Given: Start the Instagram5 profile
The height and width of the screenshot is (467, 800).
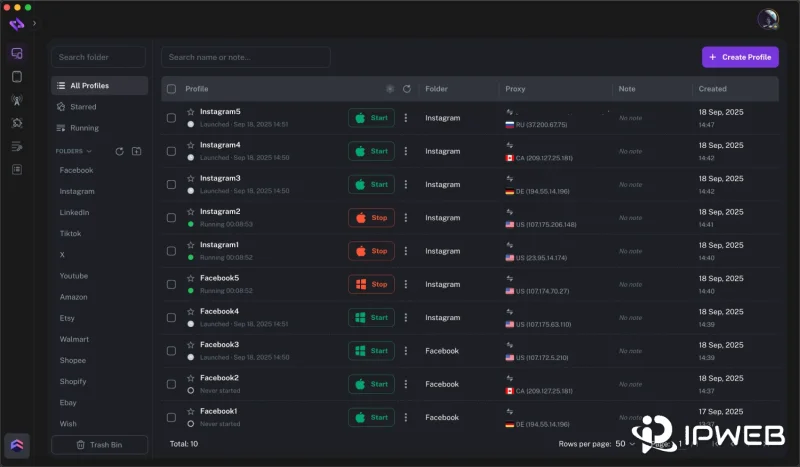Looking at the screenshot, I should point(371,118).
